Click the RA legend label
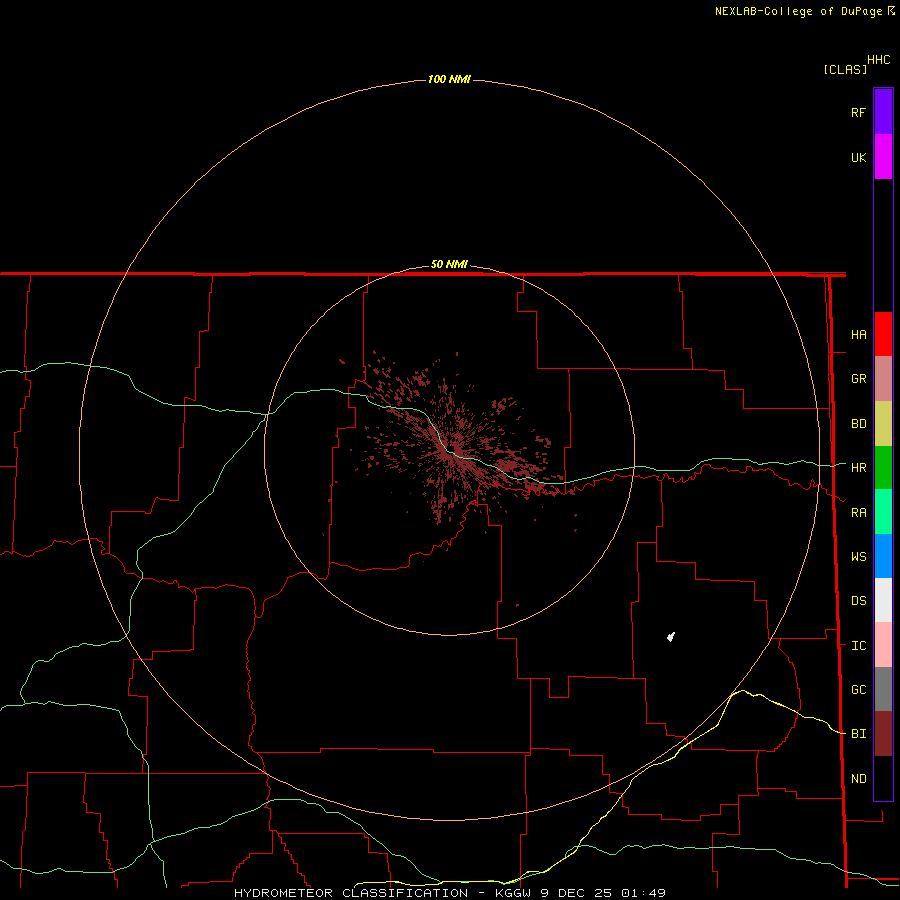Image resolution: width=900 pixels, height=900 pixels. click(x=858, y=512)
